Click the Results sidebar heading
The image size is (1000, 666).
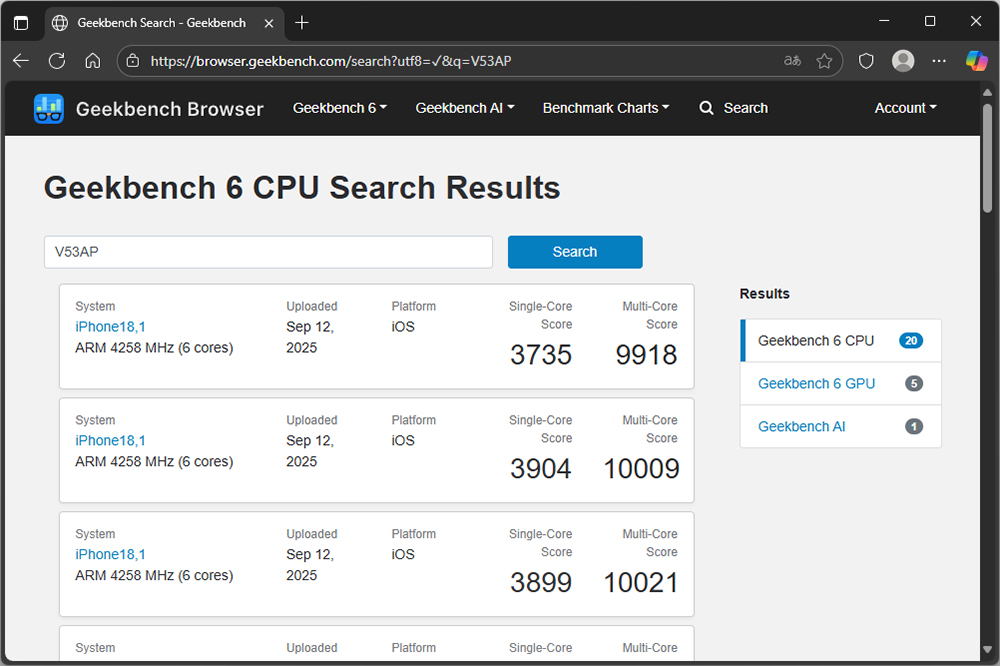click(x=765, y=293)
